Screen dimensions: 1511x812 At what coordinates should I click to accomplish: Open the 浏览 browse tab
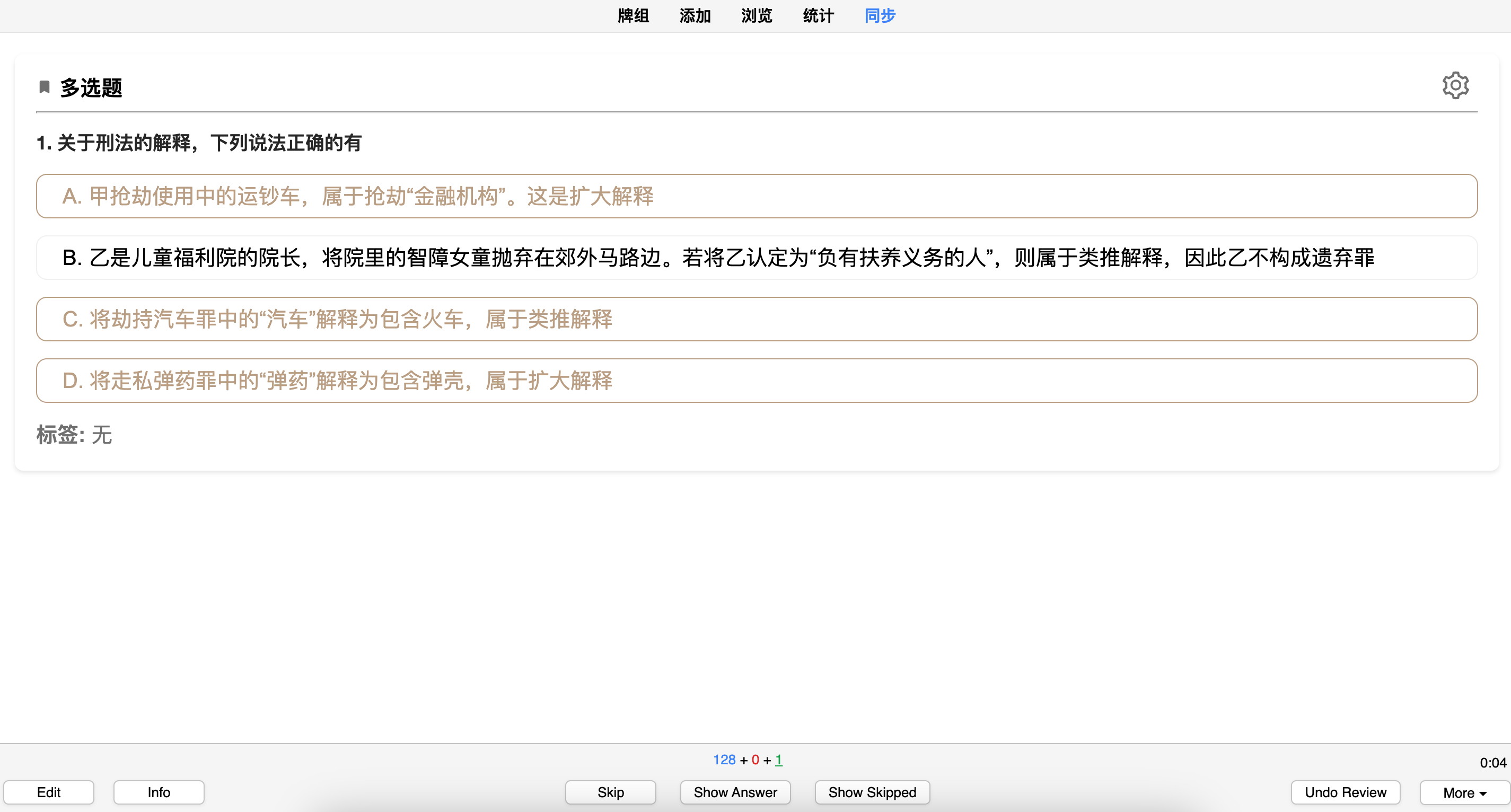click(756, 16)
